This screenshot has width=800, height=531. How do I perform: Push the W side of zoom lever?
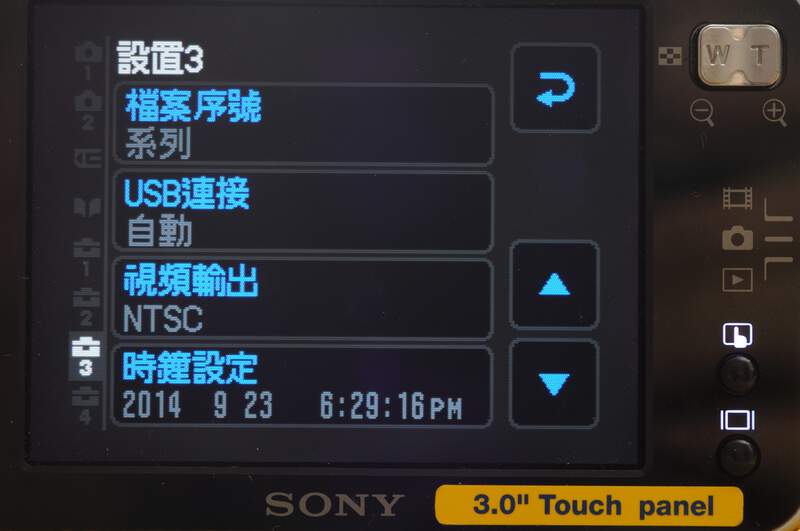click(718, 54)
